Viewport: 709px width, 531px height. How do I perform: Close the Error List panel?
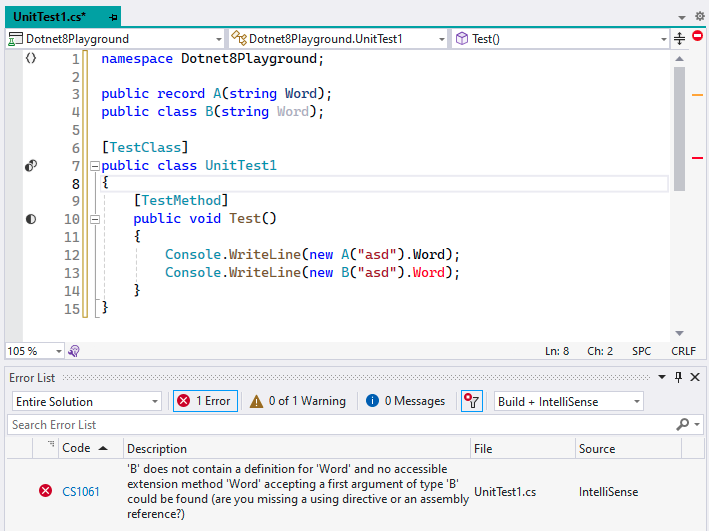(695, 377)
